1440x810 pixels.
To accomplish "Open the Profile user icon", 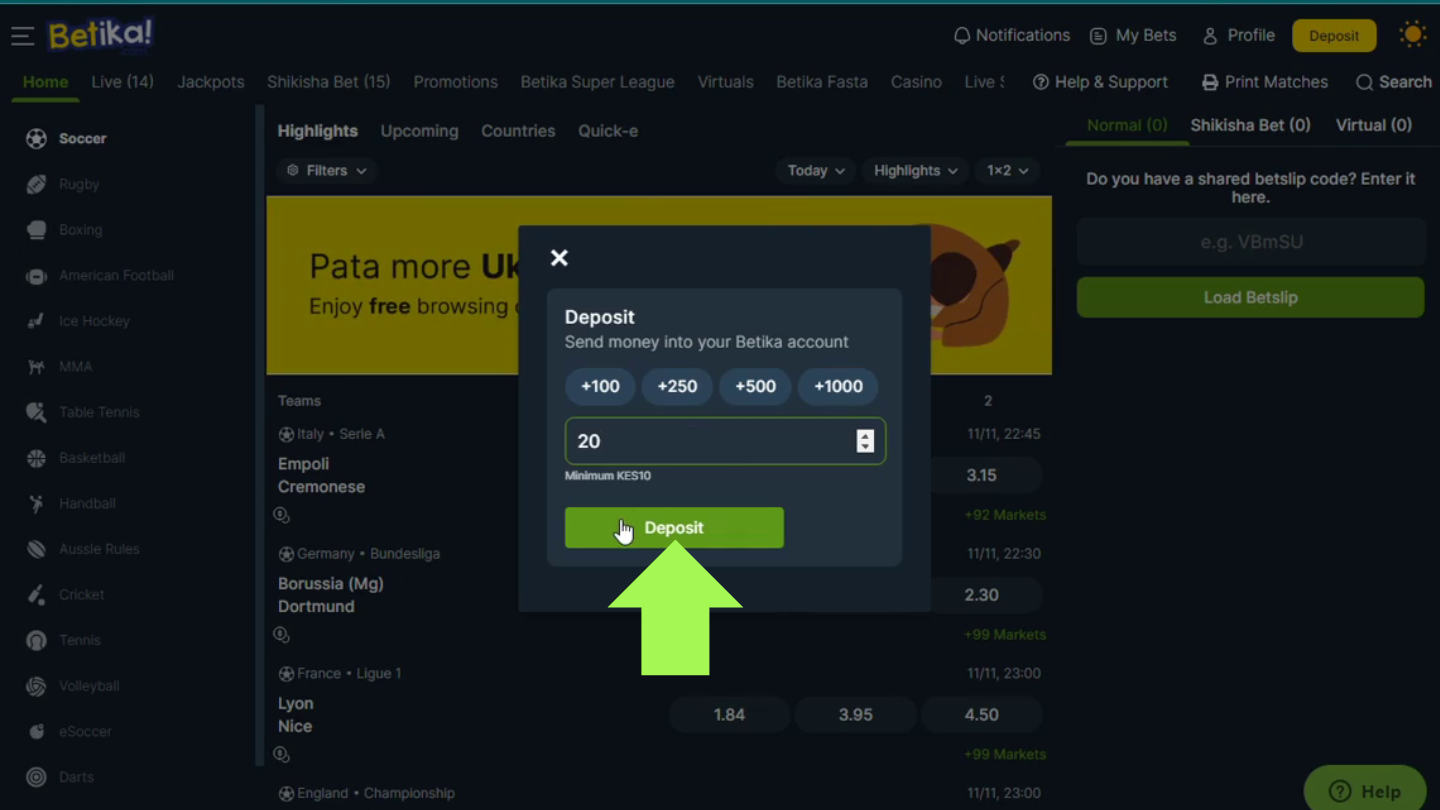I will click(x=1210, y=36).
